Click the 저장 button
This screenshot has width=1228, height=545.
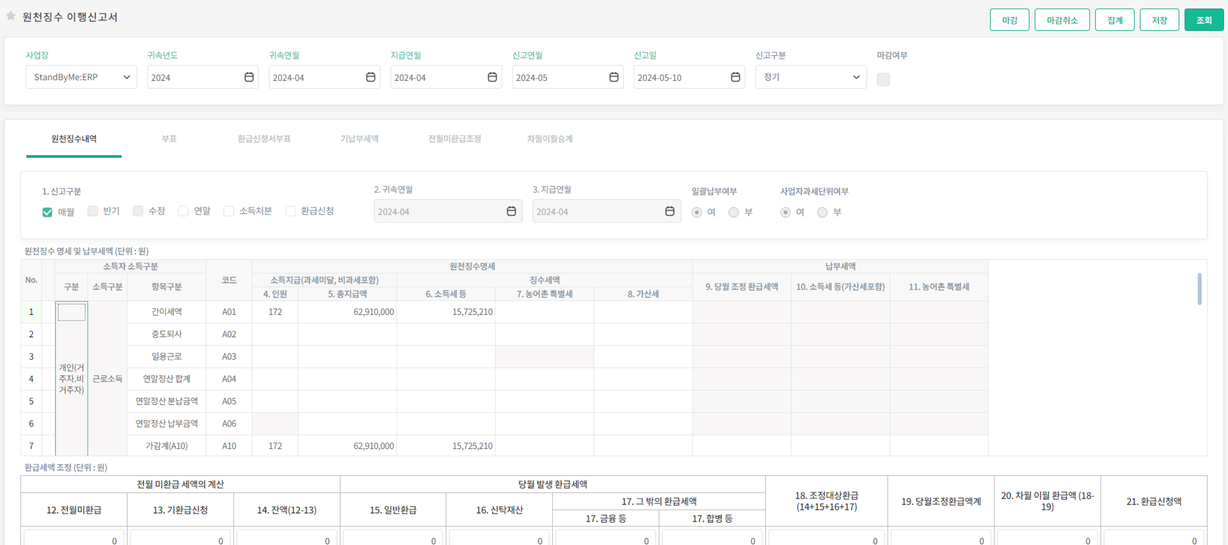tap(1159, 20)
